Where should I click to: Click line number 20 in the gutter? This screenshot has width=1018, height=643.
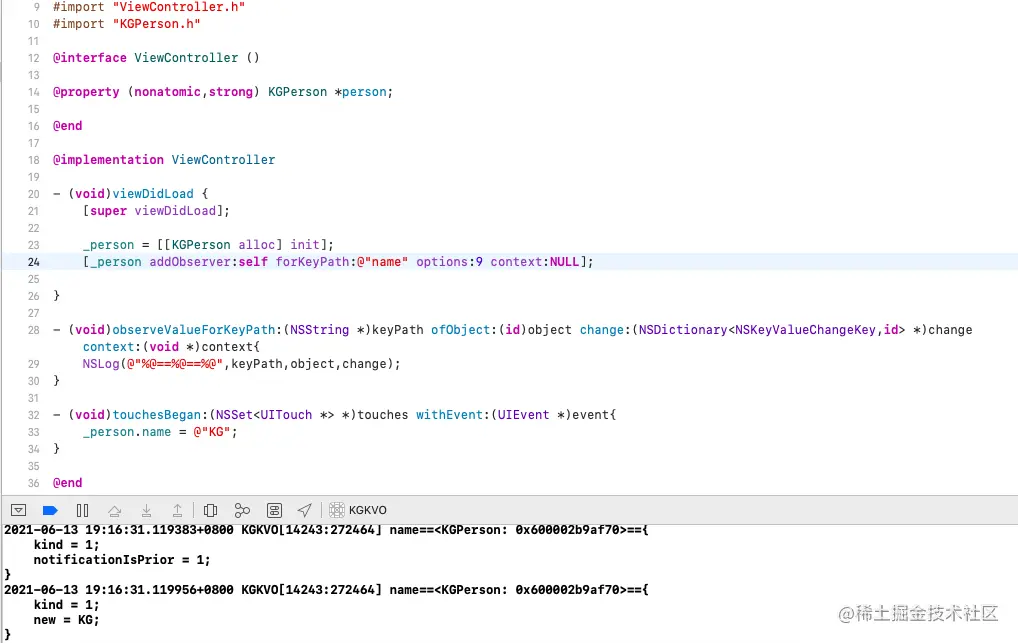pyautogui.click(x=34, y=194)
